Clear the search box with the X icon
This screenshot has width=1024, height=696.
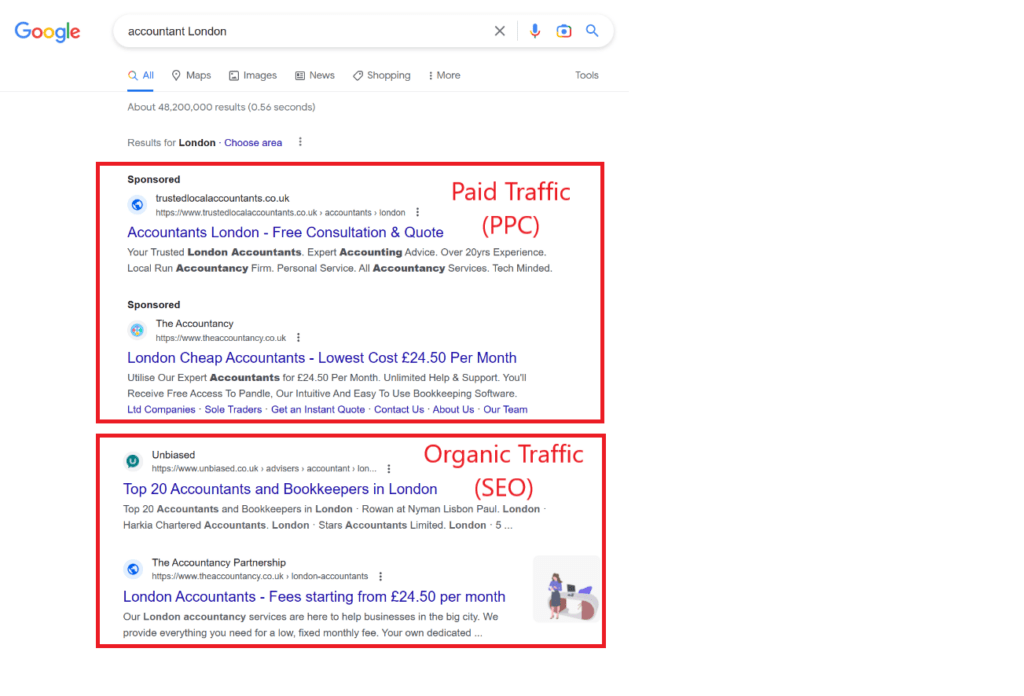pos(500,31)
